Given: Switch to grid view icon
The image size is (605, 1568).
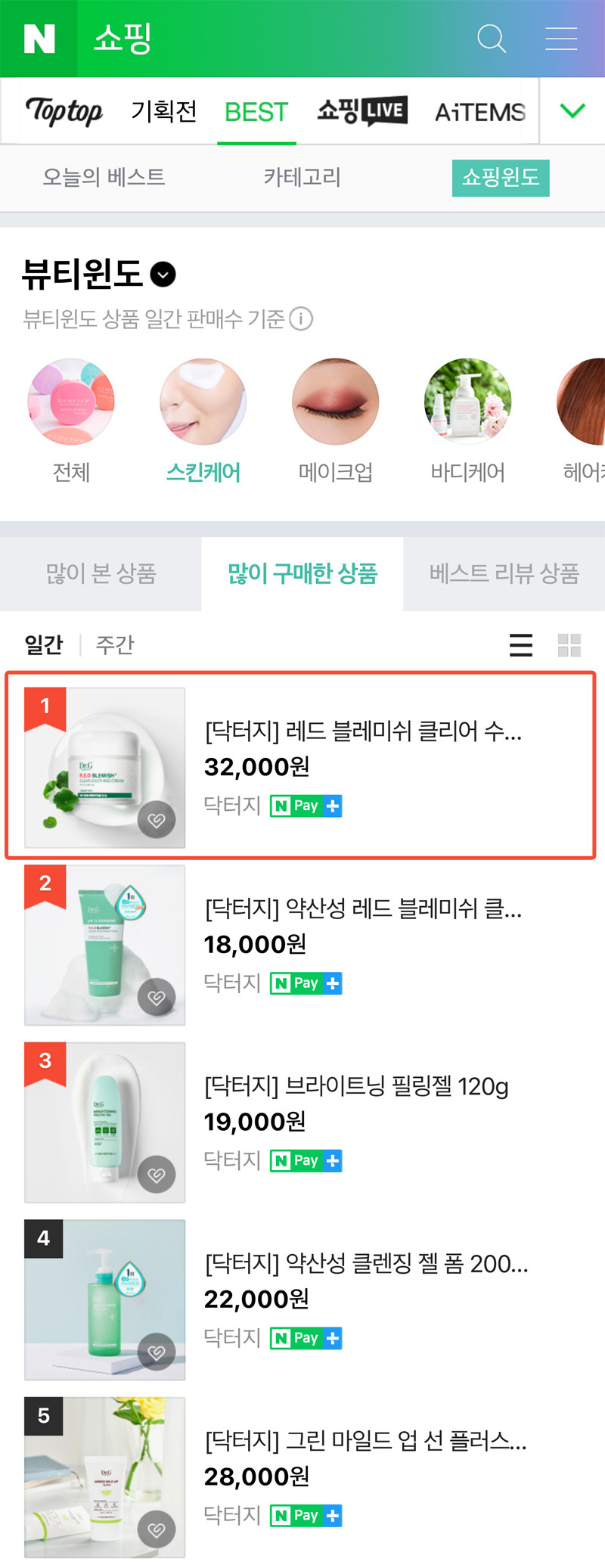Looking at the screenshot, I should pyautogui.click(x=569, y=645).
